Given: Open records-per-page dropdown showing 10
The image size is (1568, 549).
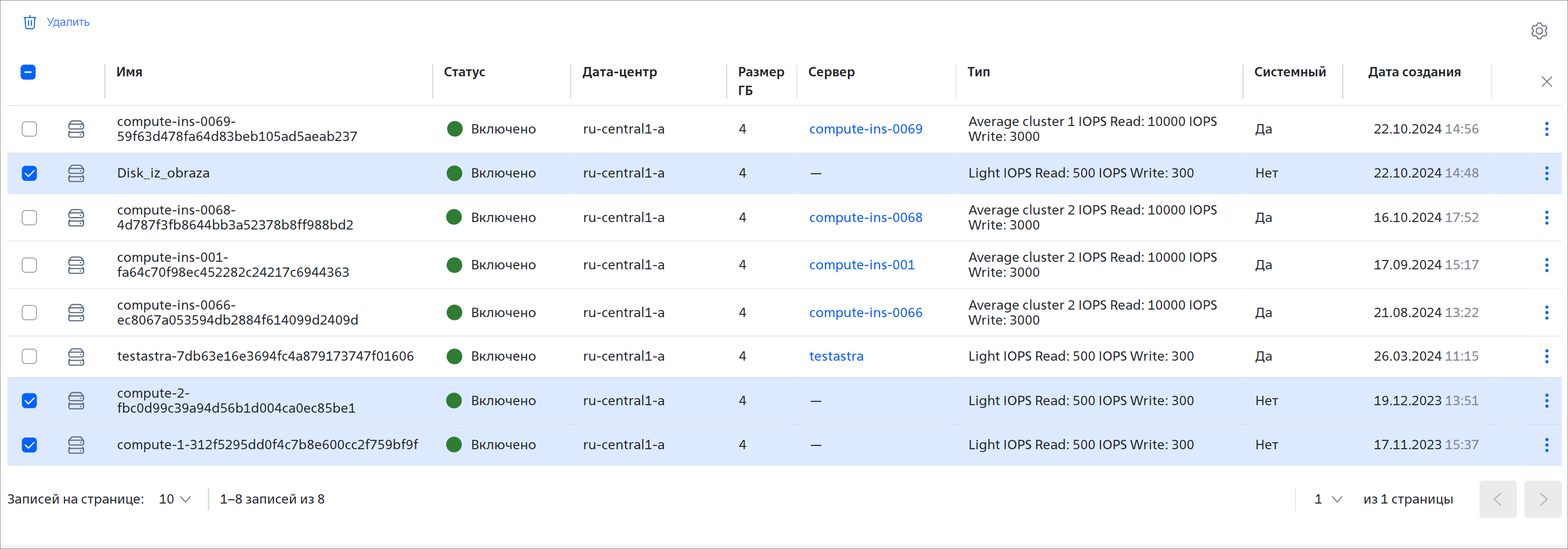Looking at the screenshot, I should coord(175,499).
